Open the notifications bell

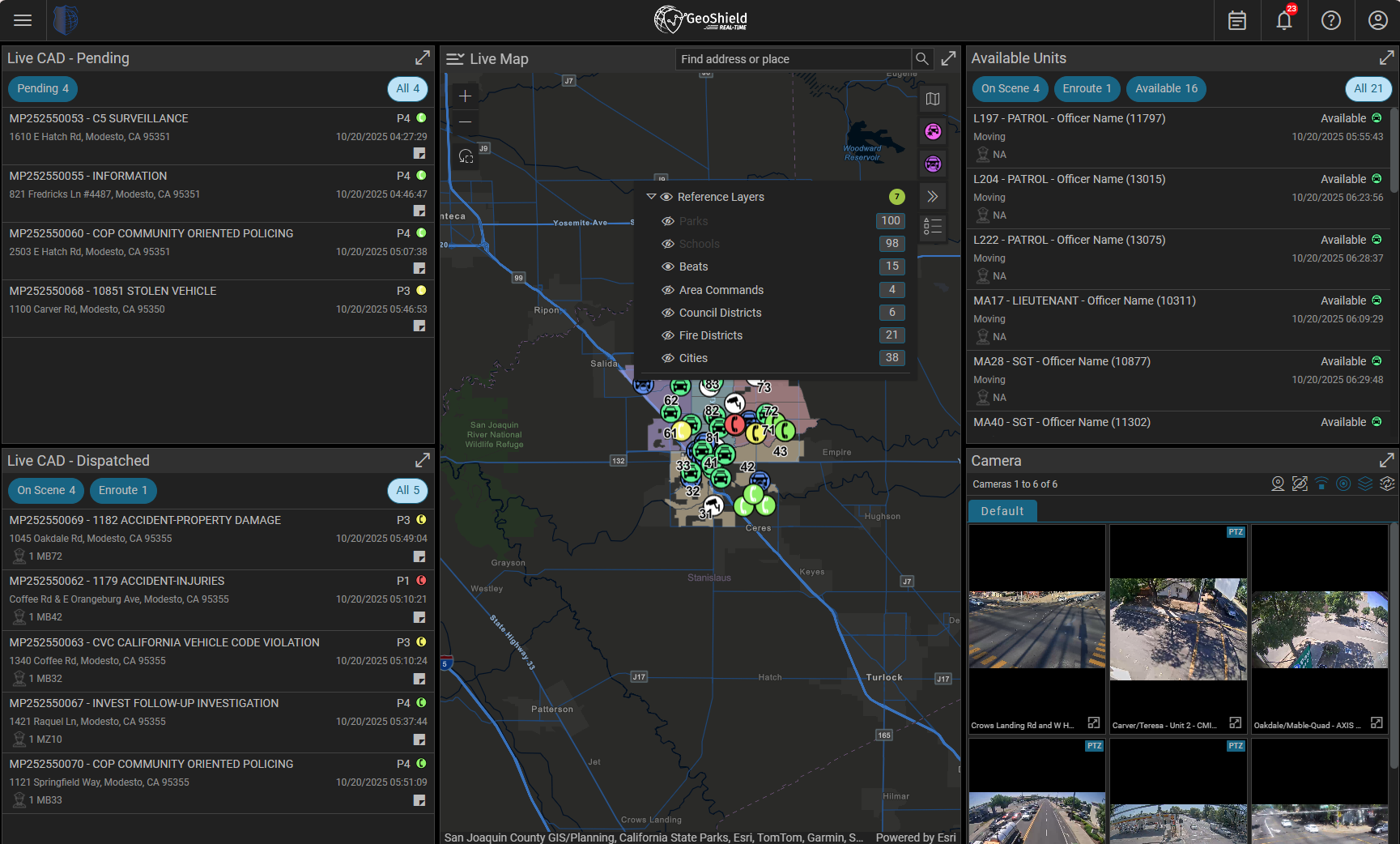tap(1284, 20)
